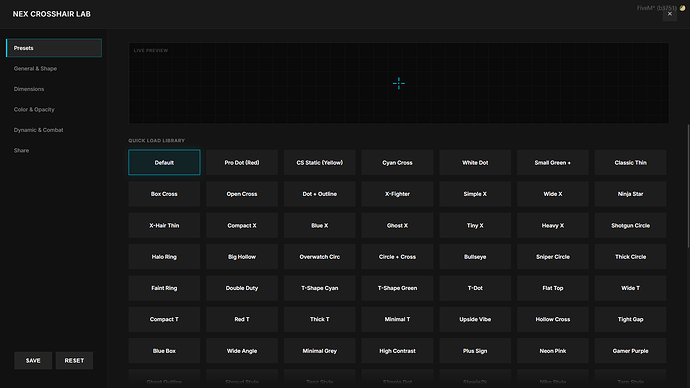The height and width of the screenshot is (388, 690).
Task: Click the preset library vertical scrollbar
Action: pyautogui.click(x=688, y=186)
